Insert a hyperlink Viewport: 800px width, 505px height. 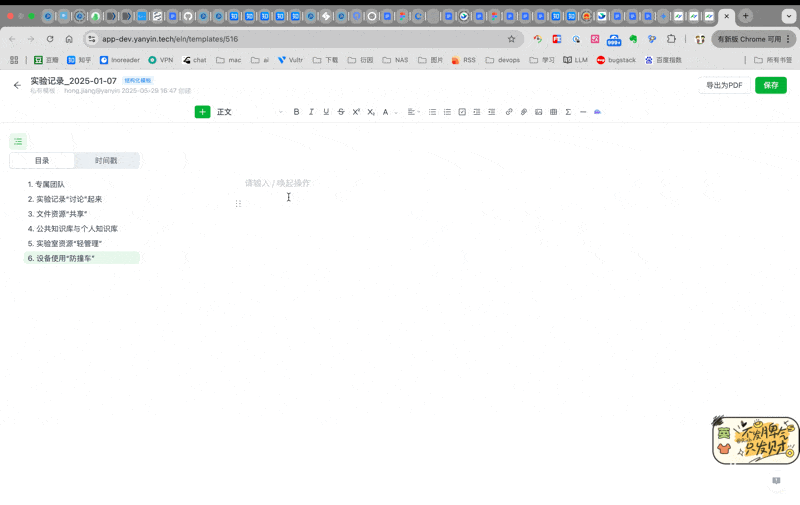coord(509,112)
